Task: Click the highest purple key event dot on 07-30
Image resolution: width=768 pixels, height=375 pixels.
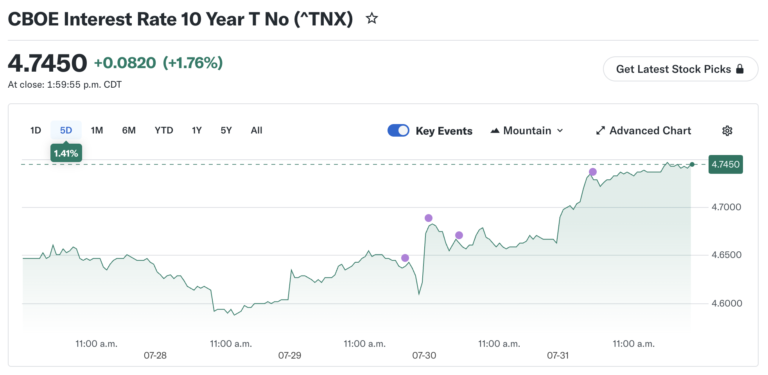Action: click(x=429, y=218)
